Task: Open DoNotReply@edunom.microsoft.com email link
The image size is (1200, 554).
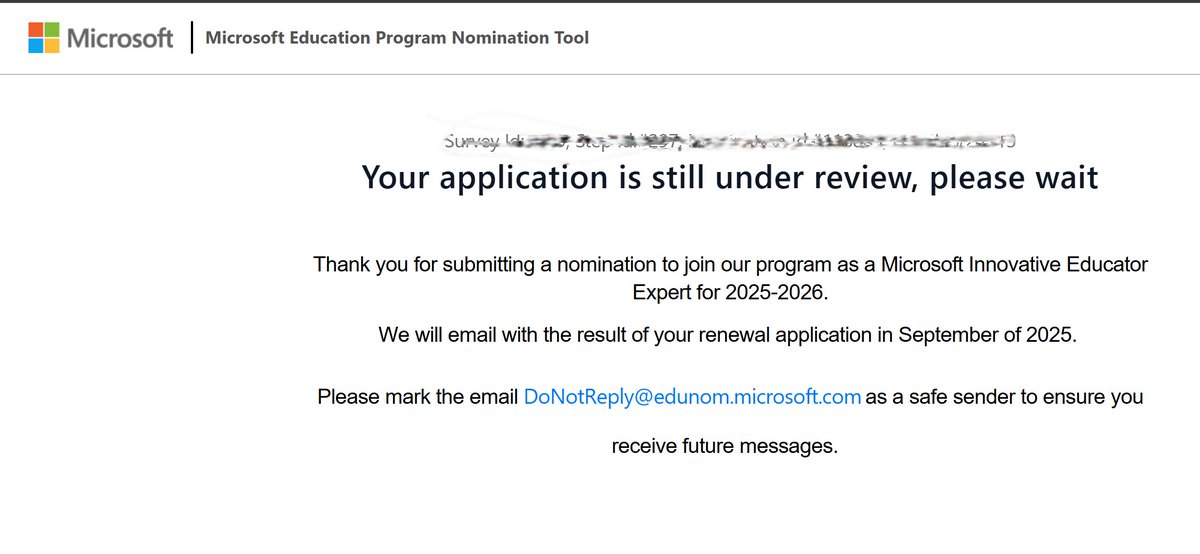Action: (x=692, y=397)
